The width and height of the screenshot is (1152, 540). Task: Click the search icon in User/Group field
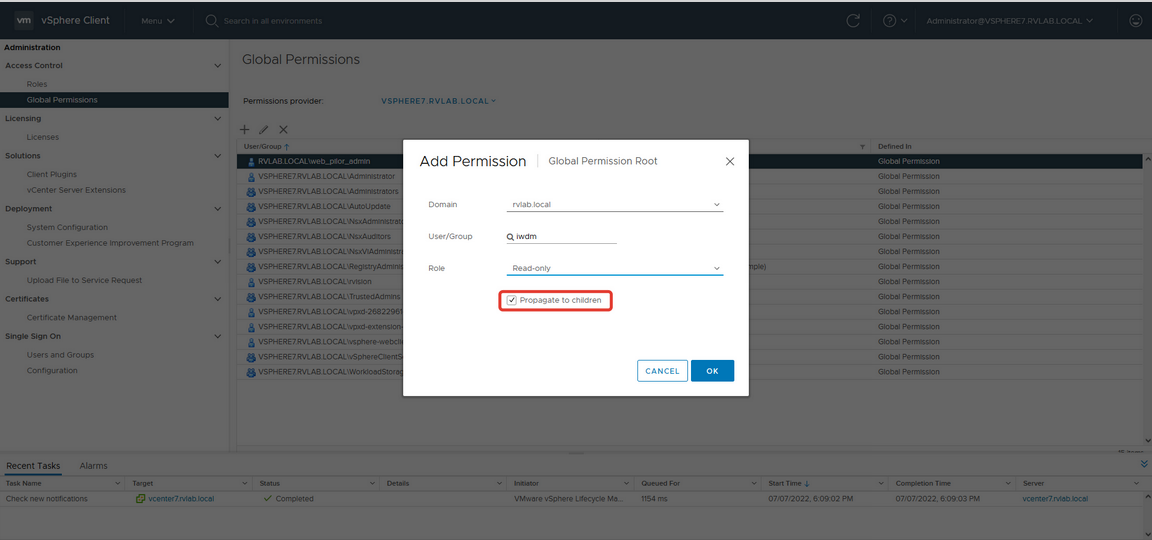(x=510, y=237)
